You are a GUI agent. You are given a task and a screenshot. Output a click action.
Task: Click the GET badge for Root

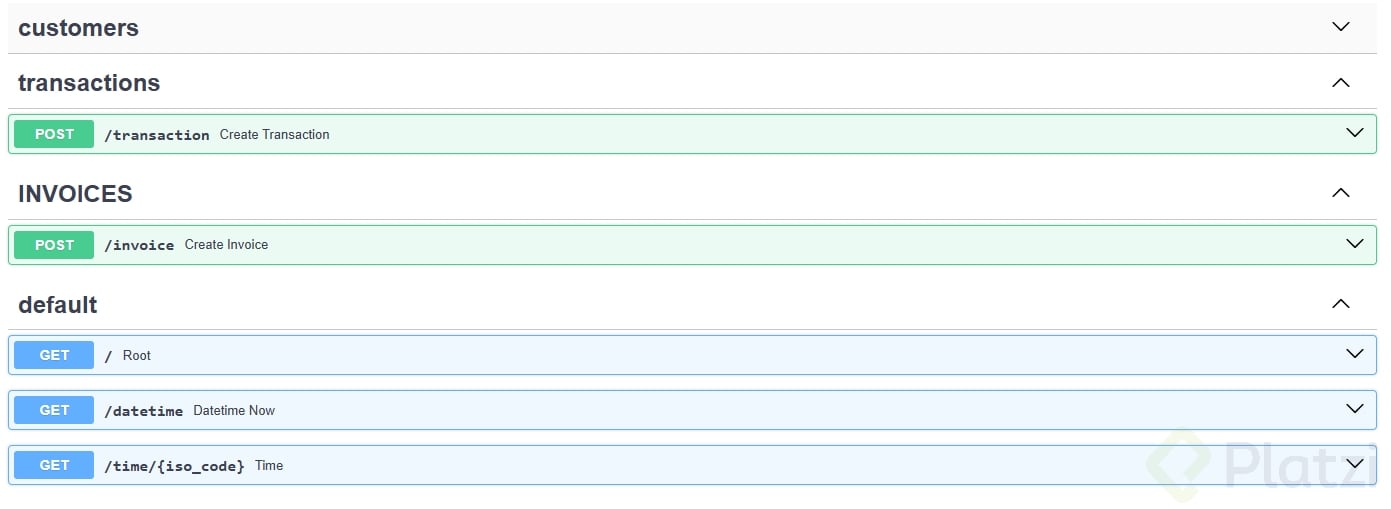(x=54, y=355)
